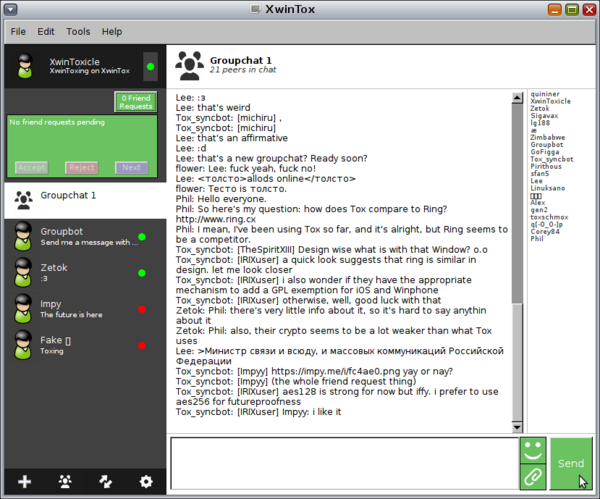
Task: Click Groupbot's avatar in contact list
Action: (x=23, y=236)
